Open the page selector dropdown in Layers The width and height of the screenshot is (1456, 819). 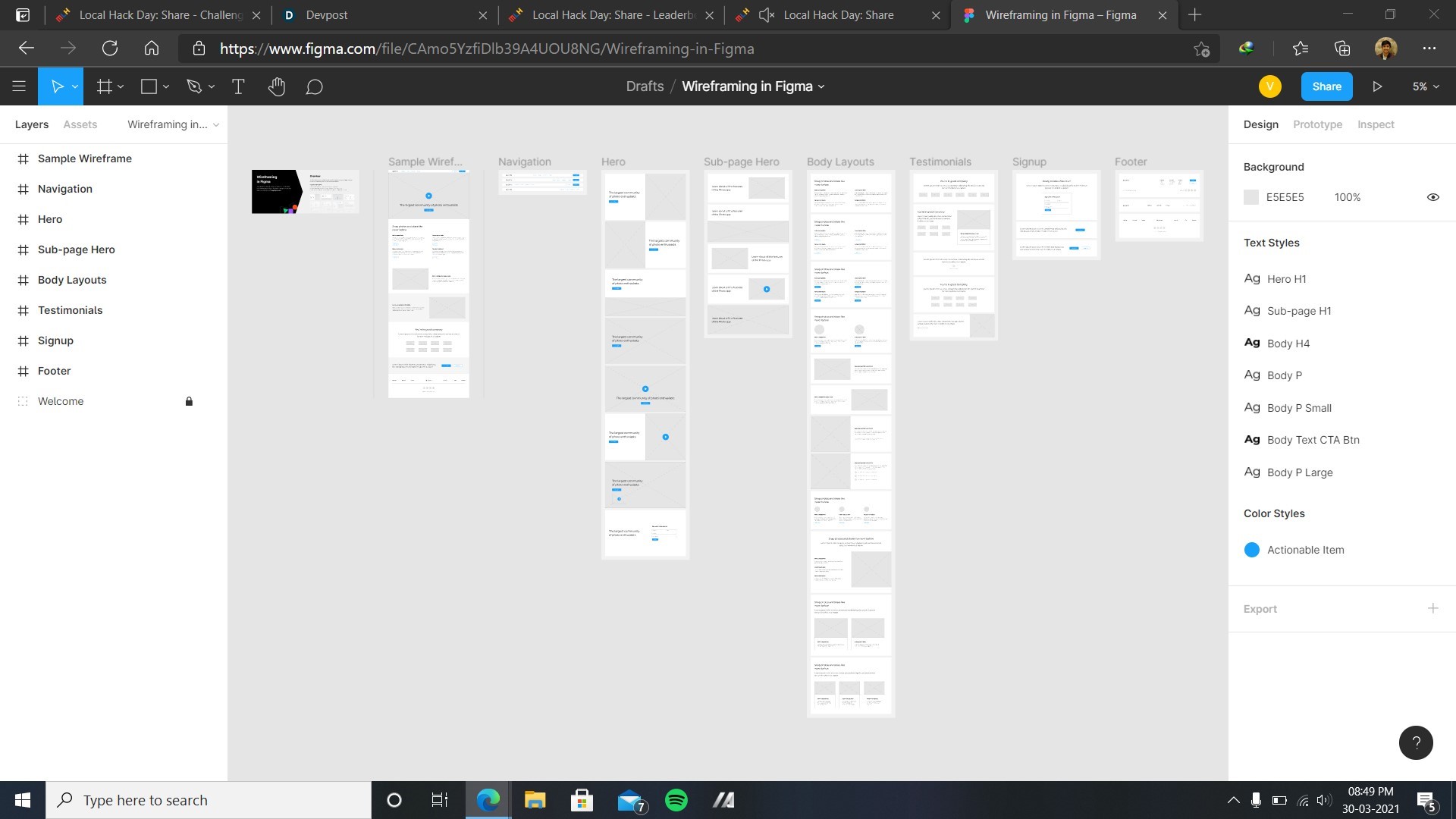click(173, 124)
